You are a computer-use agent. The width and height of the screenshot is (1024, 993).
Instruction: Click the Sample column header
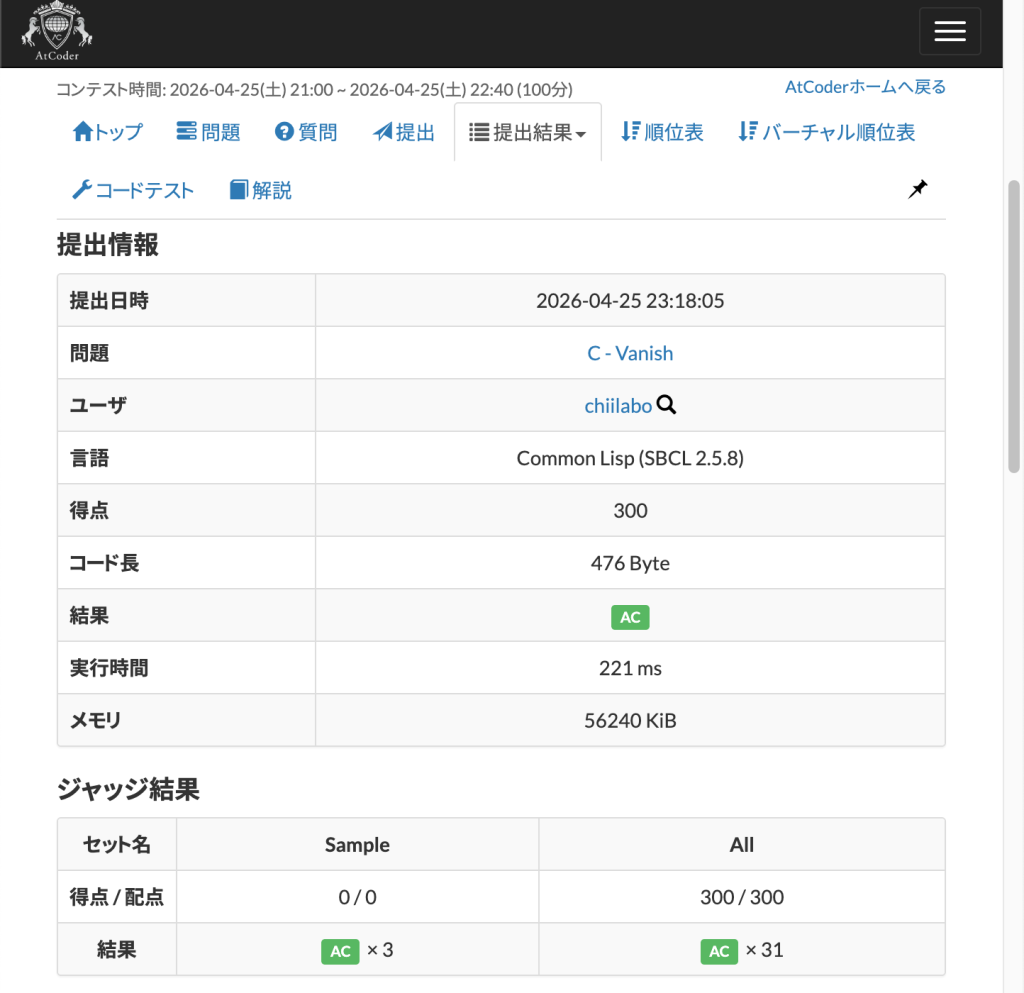[357, 845]
